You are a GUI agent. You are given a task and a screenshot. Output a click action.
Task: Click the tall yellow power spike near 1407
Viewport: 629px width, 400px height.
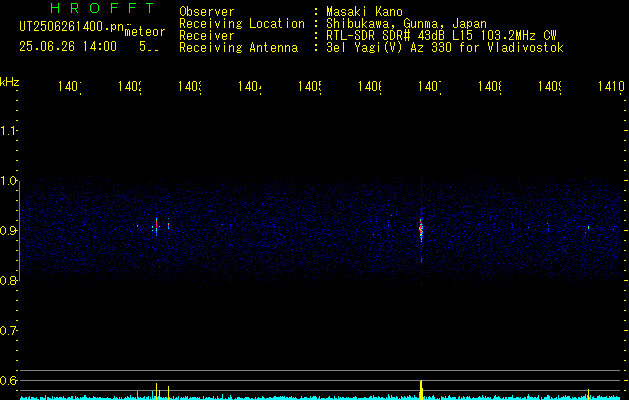(x=421, y=390)
